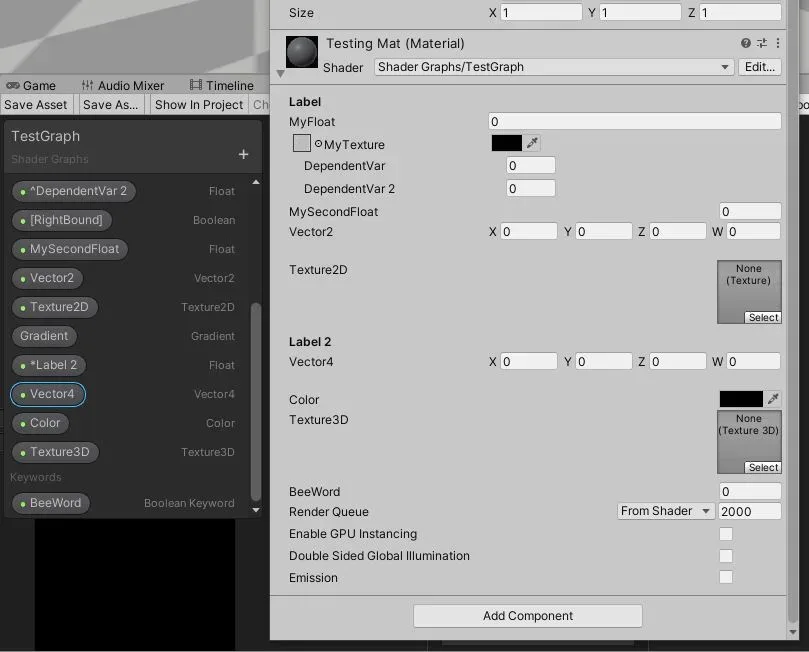Select the *Label 2 blackboard property
Viewport: 809px width, 652px height.
click(48, 365)
